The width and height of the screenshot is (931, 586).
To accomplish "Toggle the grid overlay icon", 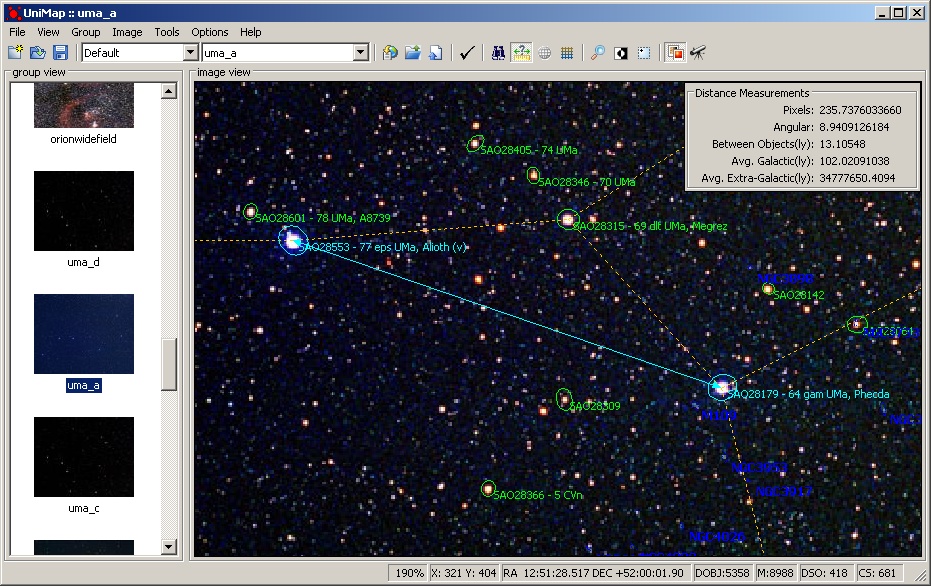I will [x=567, y=53].
